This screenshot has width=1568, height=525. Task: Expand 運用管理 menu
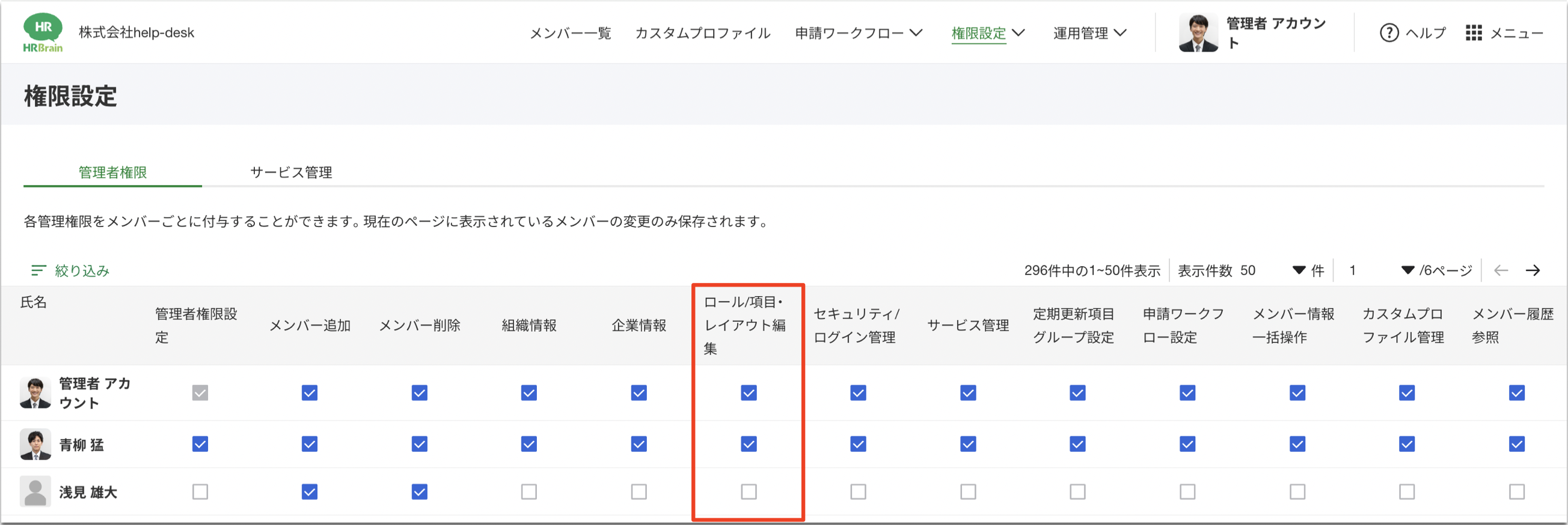1089,33
